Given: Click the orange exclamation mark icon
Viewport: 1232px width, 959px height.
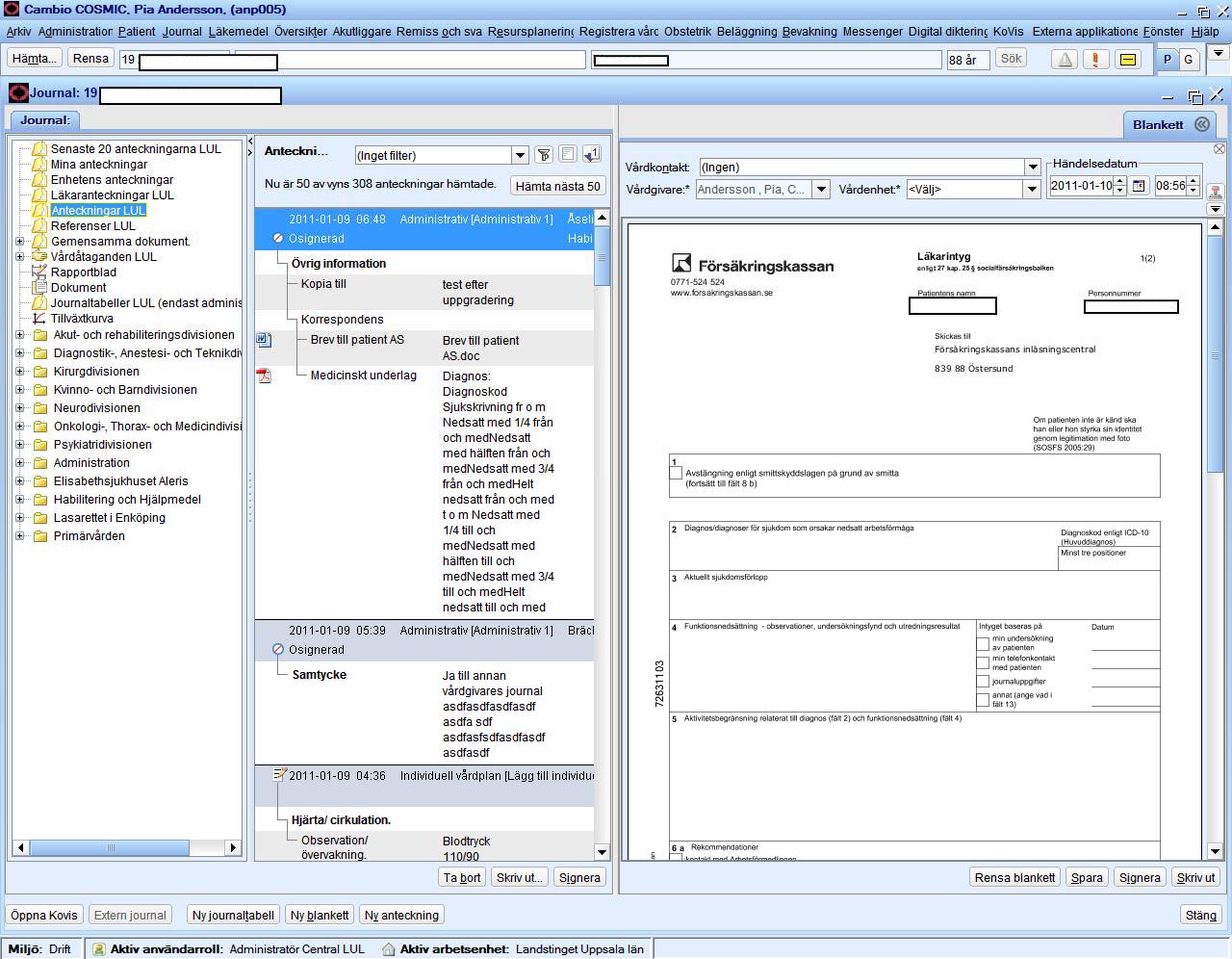Looking at the screenshot, I should pyautogui.click(x=1095, y=60).
